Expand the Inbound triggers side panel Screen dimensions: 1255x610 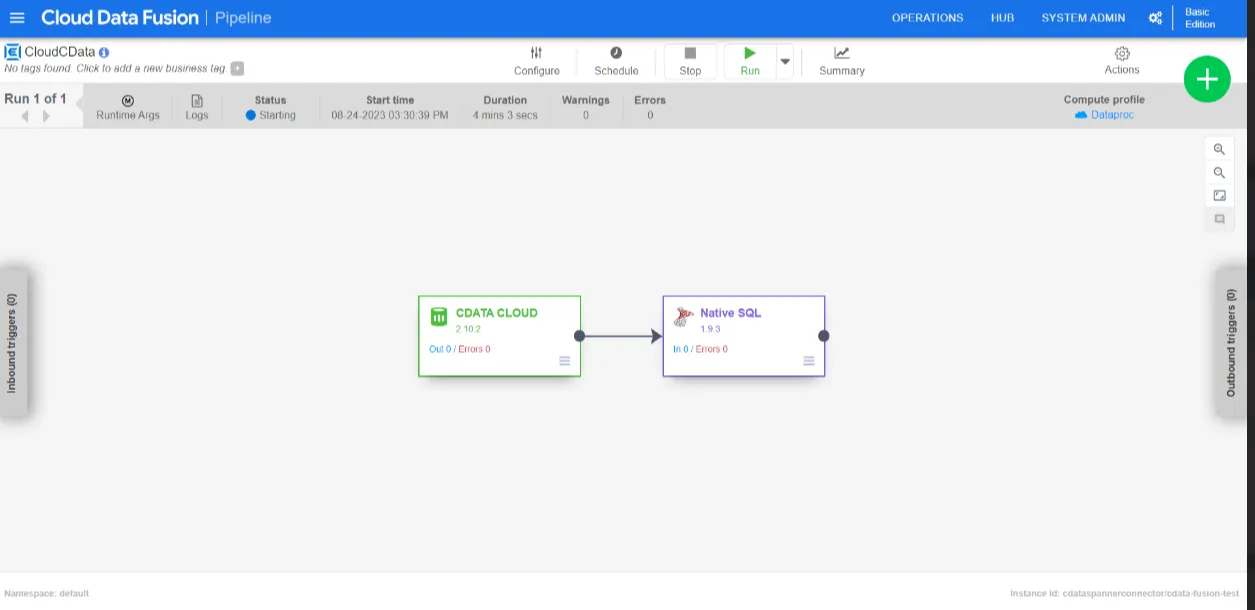click(x=12, y=343)
